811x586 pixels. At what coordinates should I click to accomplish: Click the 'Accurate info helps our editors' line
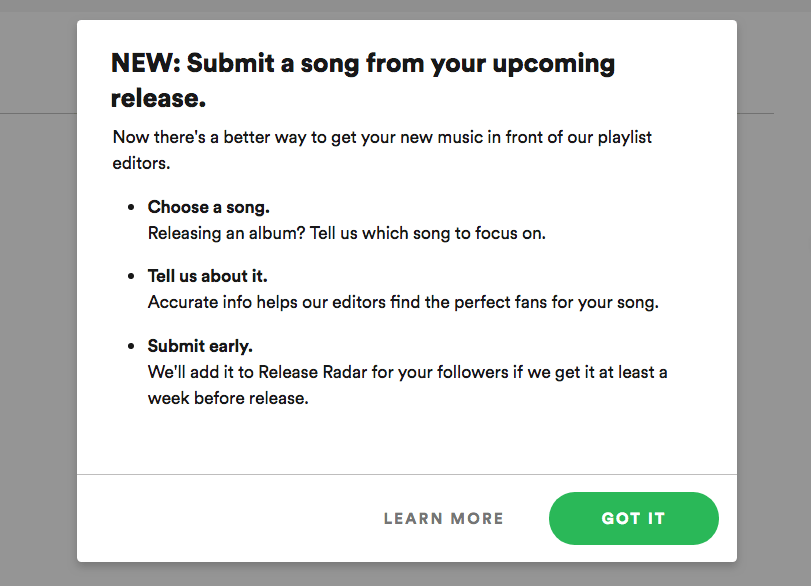point(403,302)
